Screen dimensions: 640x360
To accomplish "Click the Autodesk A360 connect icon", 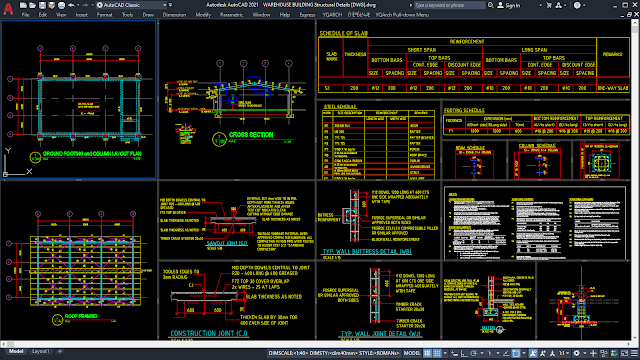I will pos(558,5).
